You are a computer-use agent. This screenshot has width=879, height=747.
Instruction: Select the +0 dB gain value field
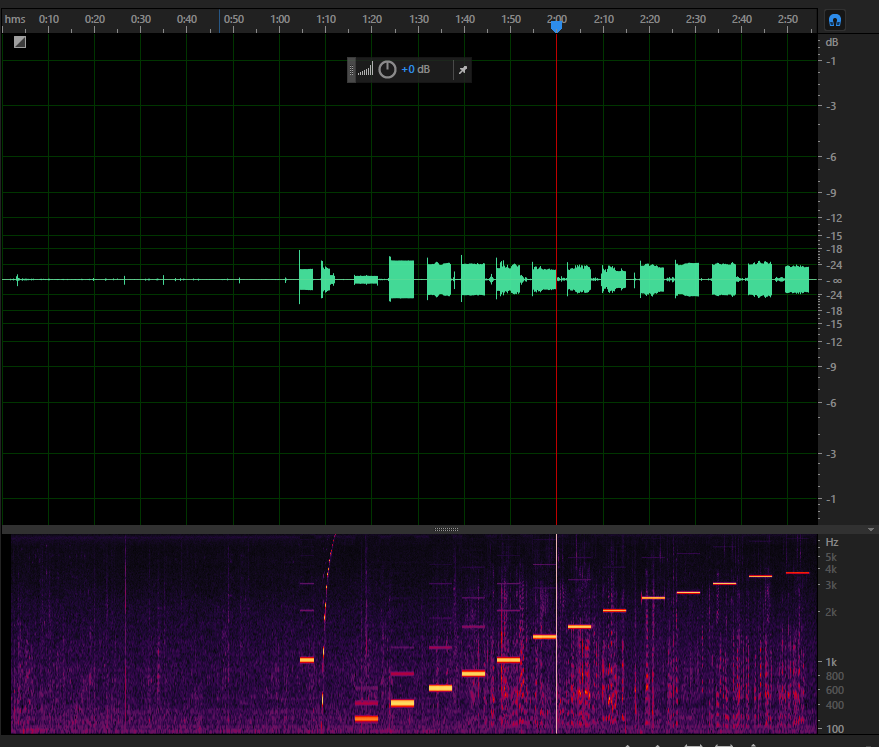coord(415,69)
